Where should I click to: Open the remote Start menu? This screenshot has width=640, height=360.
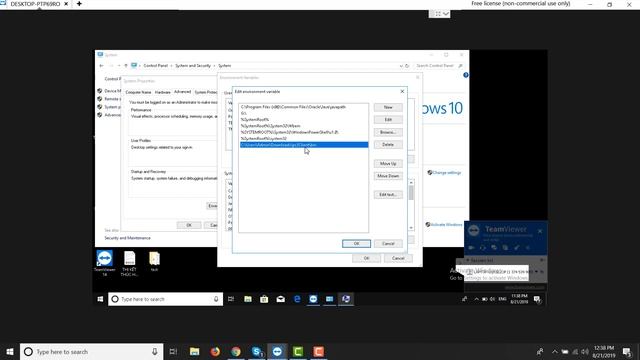(x=100, y=299)
